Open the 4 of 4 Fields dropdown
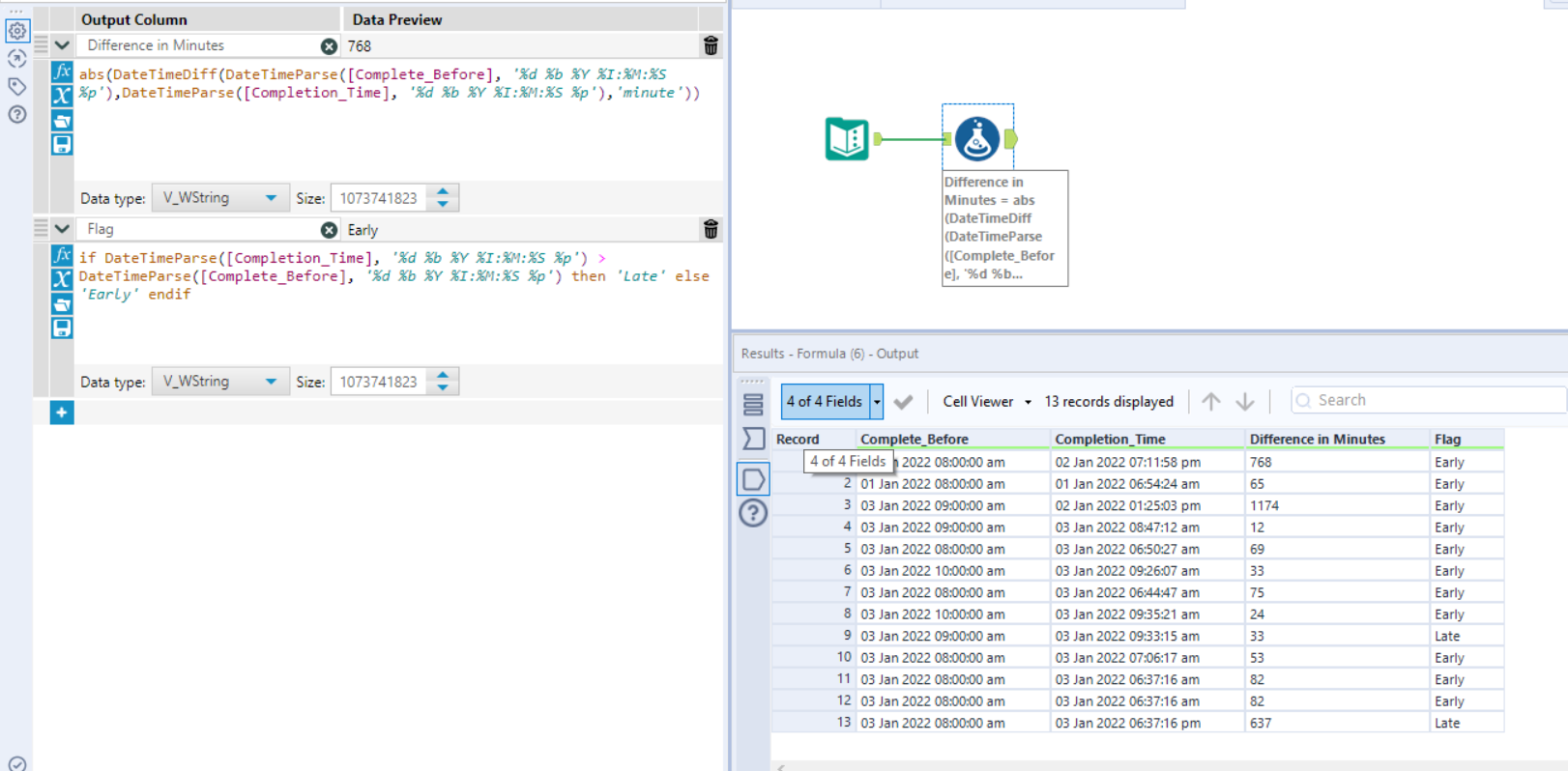Screen dimensions: 1568x771 pyautogui.click(x=877, y=401)
